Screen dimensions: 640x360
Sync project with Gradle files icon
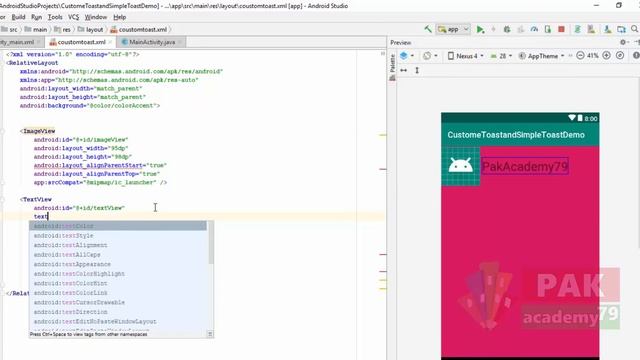coord(578,29)
